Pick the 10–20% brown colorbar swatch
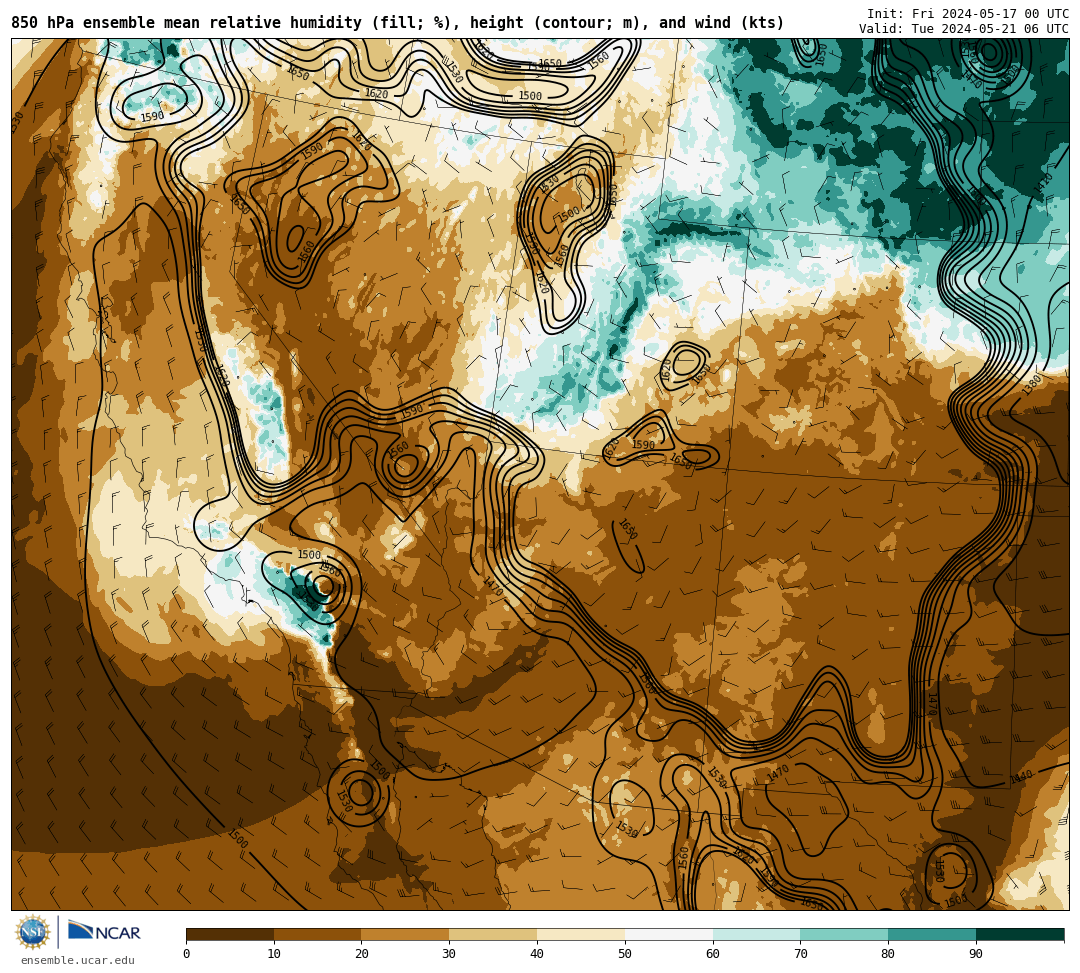Screen dimensions: 1080x973 click(318, 934)
